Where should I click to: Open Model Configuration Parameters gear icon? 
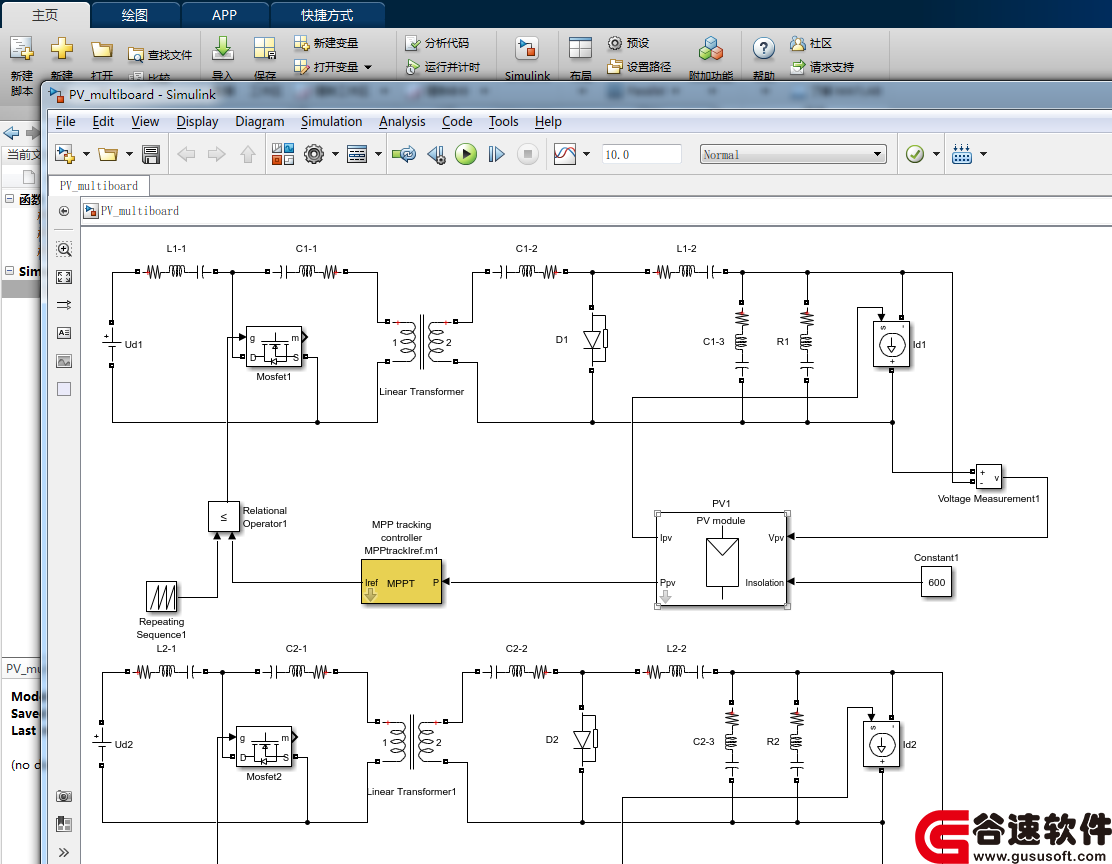314,154
